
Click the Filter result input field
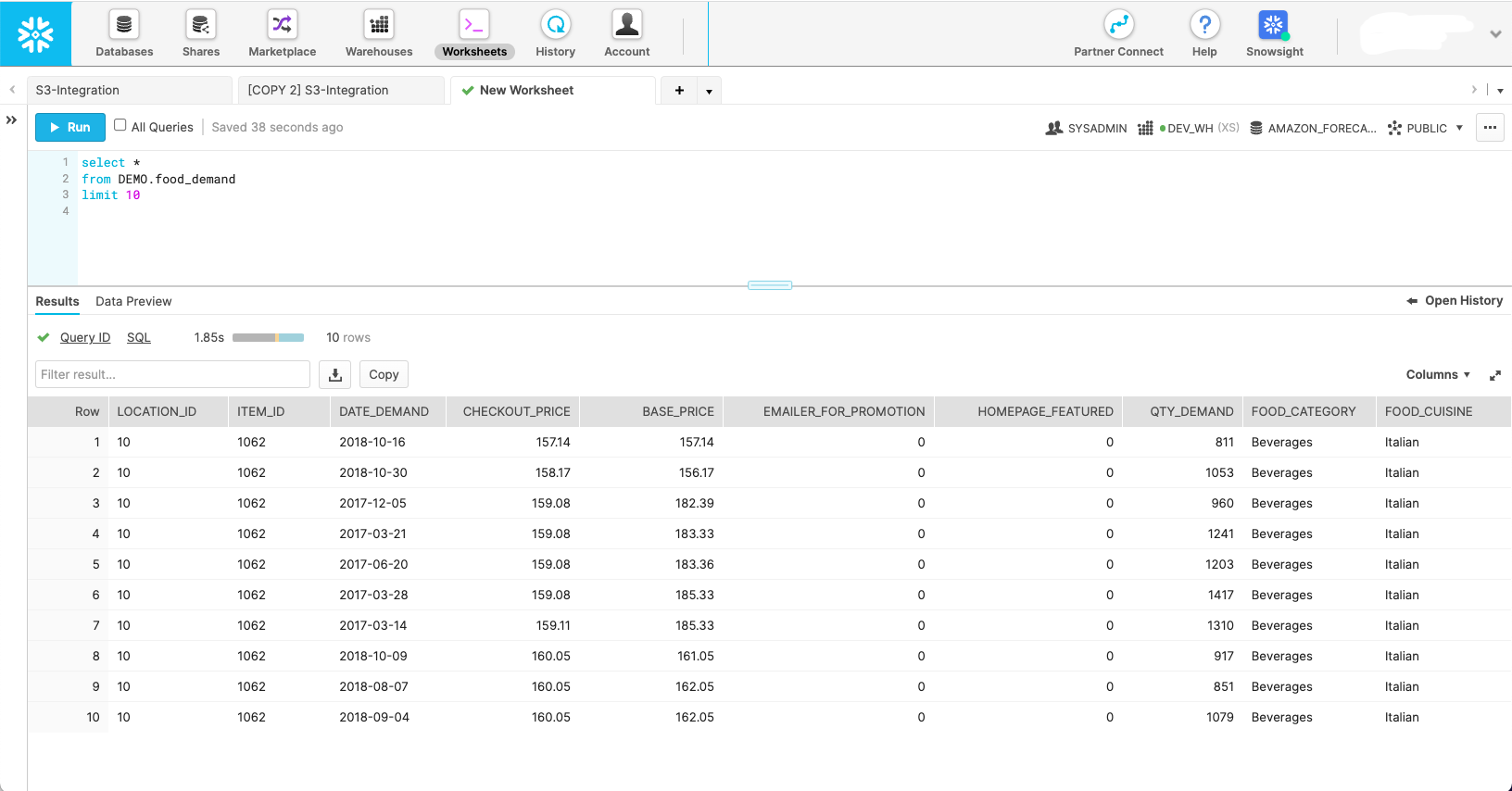172,374
